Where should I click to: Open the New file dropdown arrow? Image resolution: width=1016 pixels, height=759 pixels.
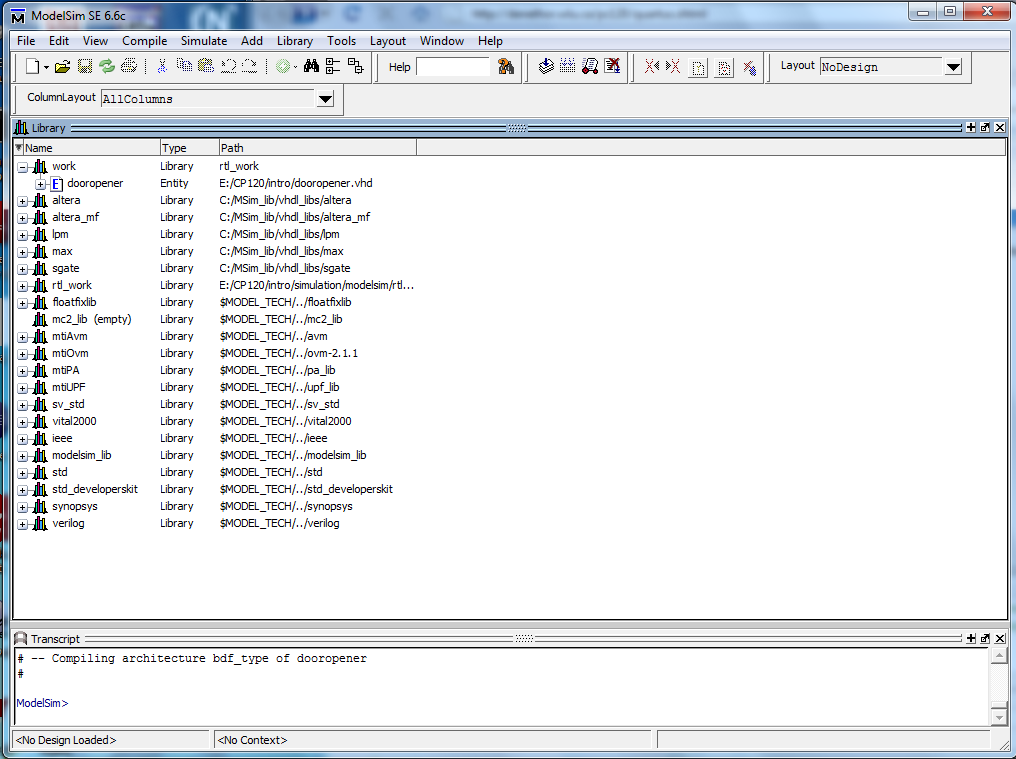point(46,67)
